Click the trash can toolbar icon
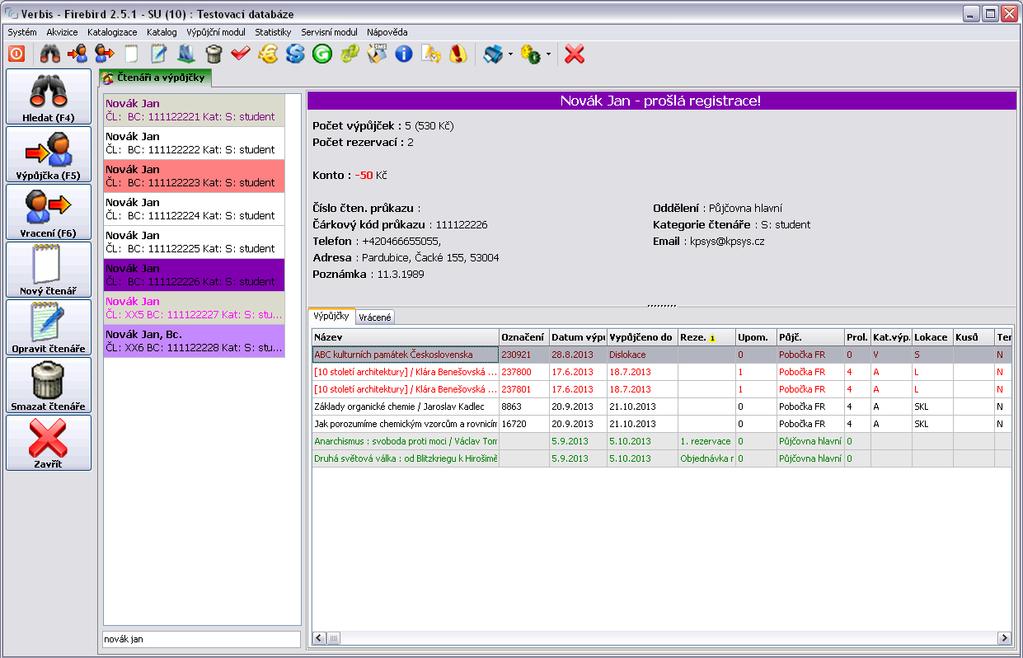Viewport: 1023px width, 658px height. [213, 54]
